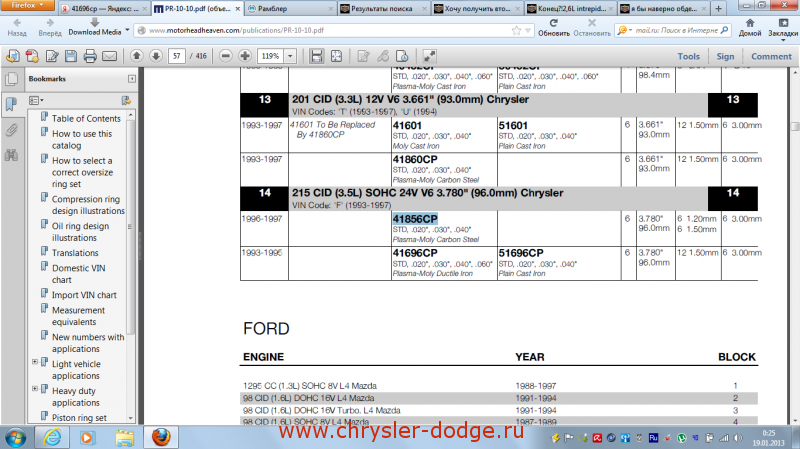This screenshot has height=449, width=800.
Task: Click the new bookmark icon
Action: coord(126,101)
